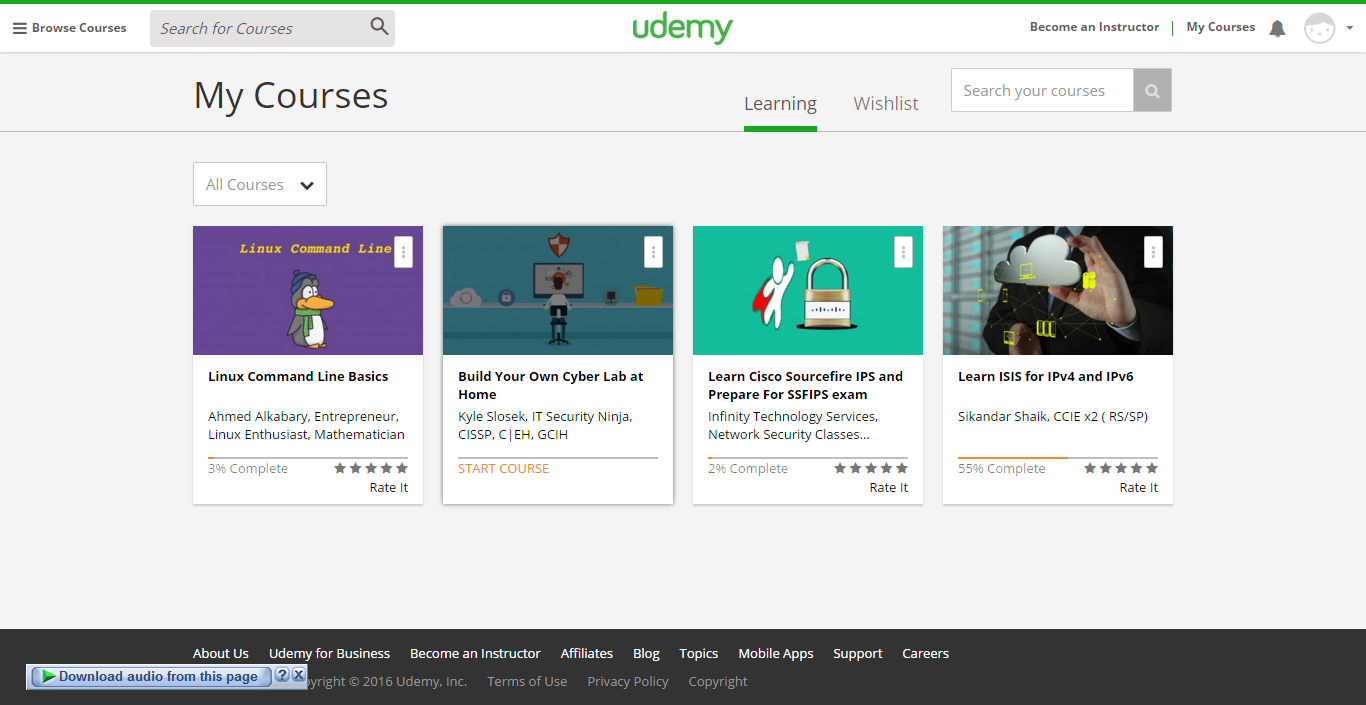Click the play icon on Download audio bar

click(48, 677)
